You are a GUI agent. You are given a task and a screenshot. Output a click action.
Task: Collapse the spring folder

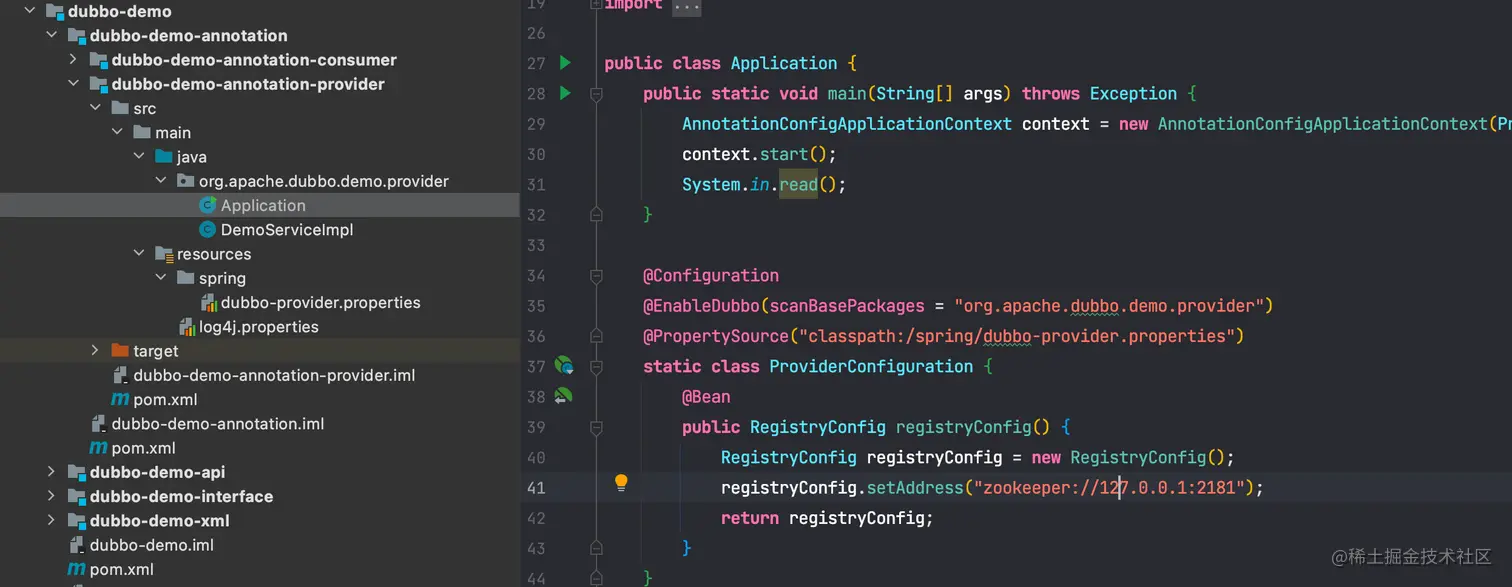[160, 278]
